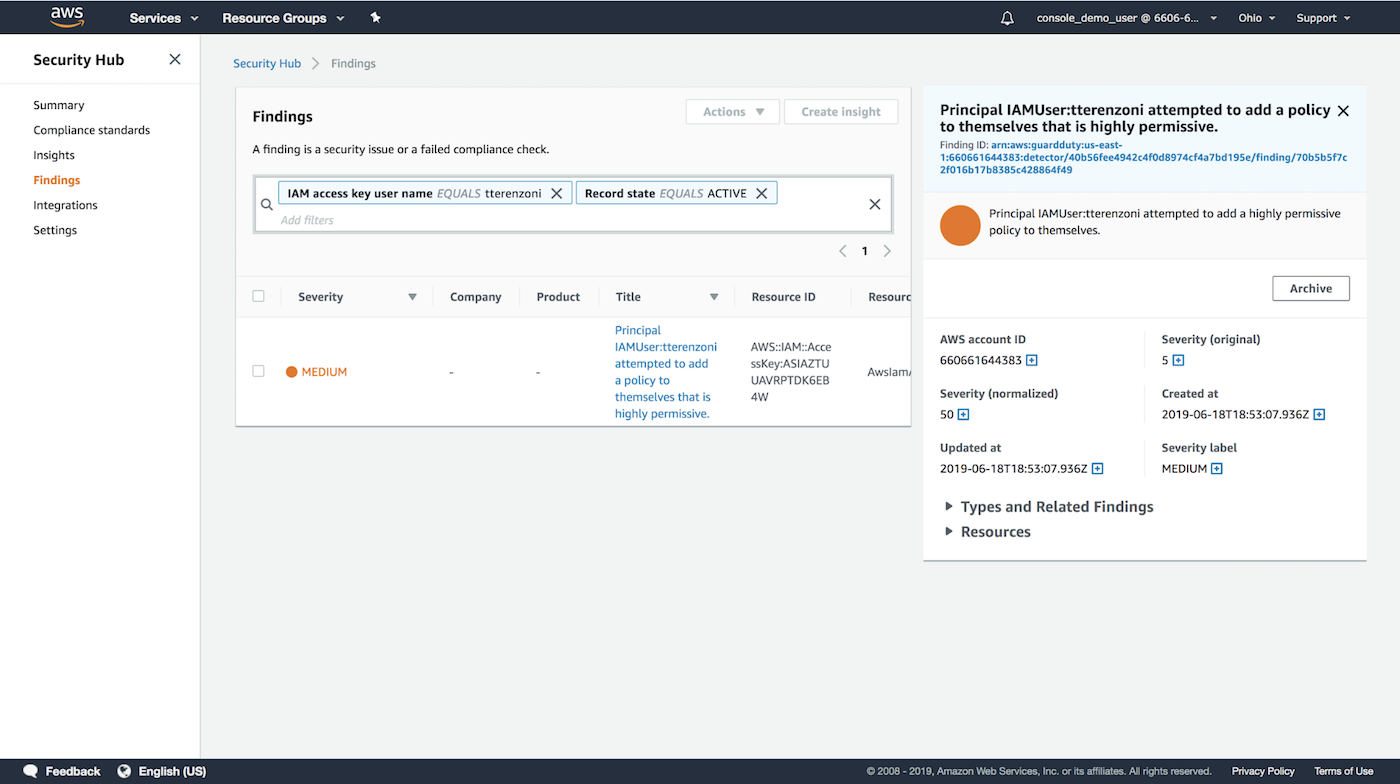Add filter for Severity label MEDIUM
Viewport: 1400px width, 784px height.
pyautogui.click(x=1217, y=469)
